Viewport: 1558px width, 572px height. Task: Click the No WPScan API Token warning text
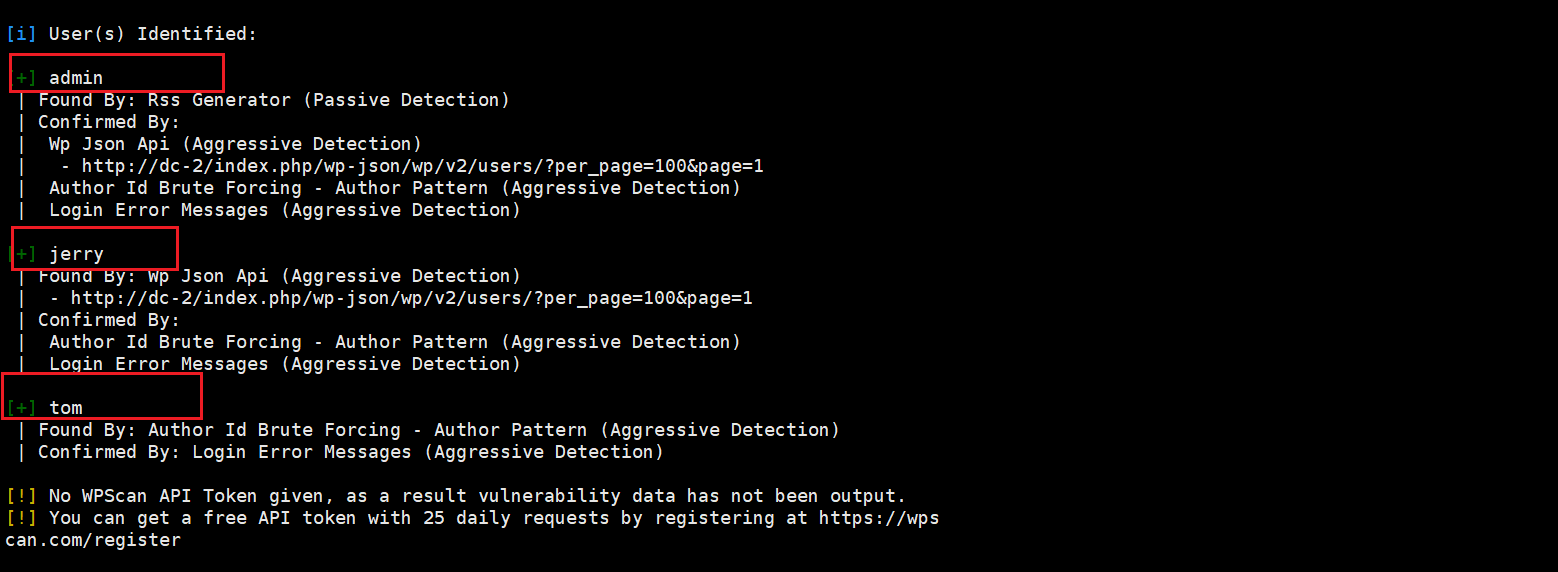477,496
